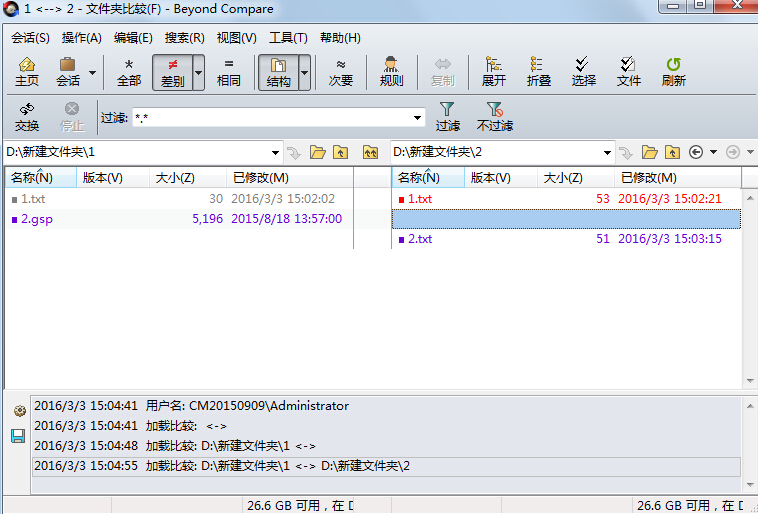Select 2.txt in the right pane
This screenshot has height=514, width=758.
[566, 239]
